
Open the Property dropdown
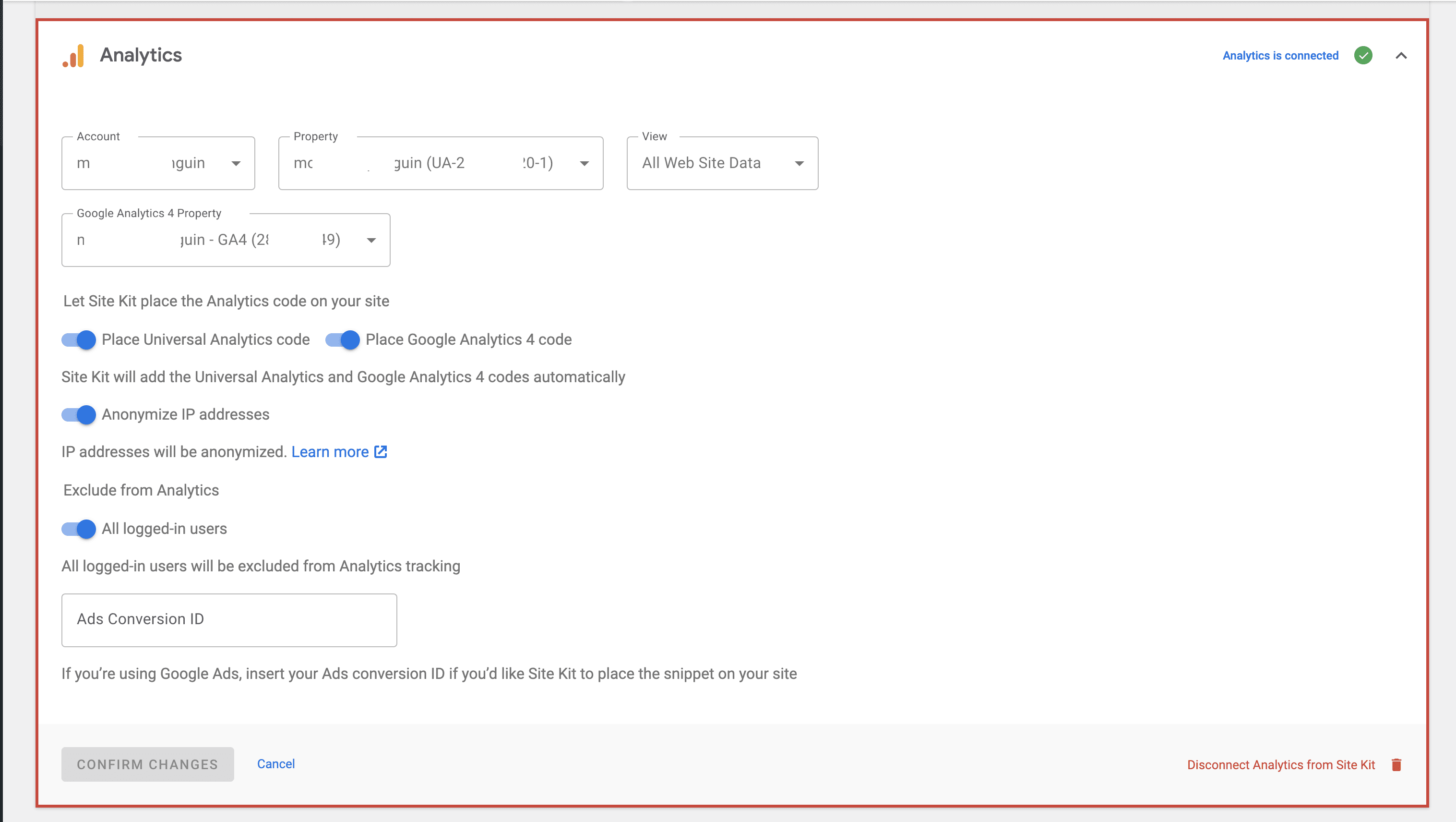pyautogui.click(x=441, y=163)
